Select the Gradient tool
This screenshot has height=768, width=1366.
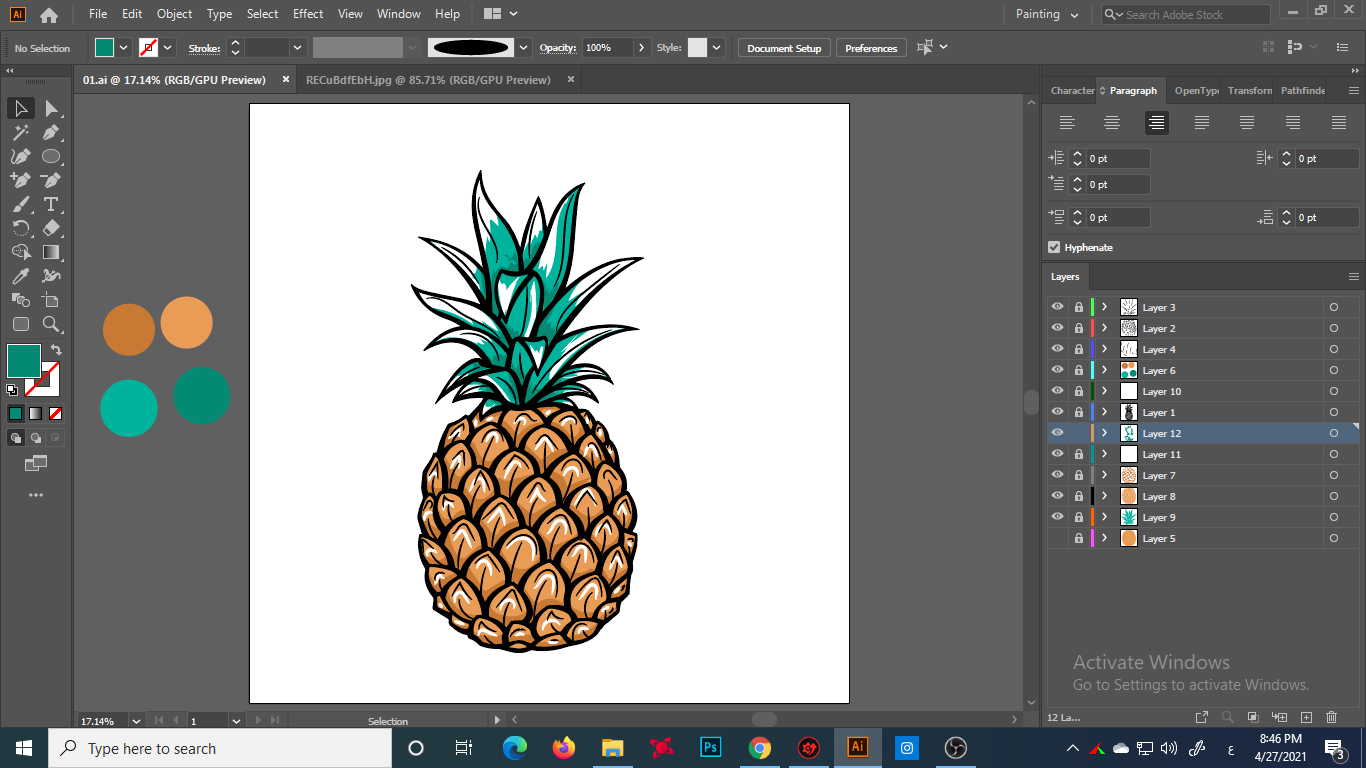(52, 252)
